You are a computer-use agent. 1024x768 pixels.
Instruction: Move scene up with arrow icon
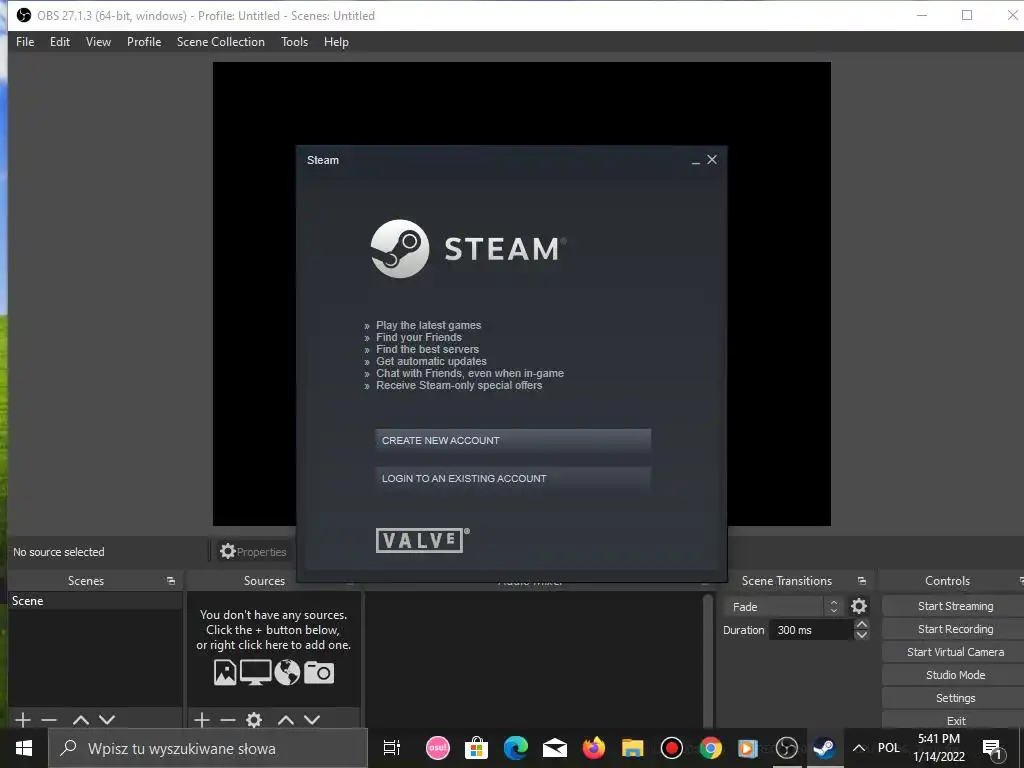81,720
